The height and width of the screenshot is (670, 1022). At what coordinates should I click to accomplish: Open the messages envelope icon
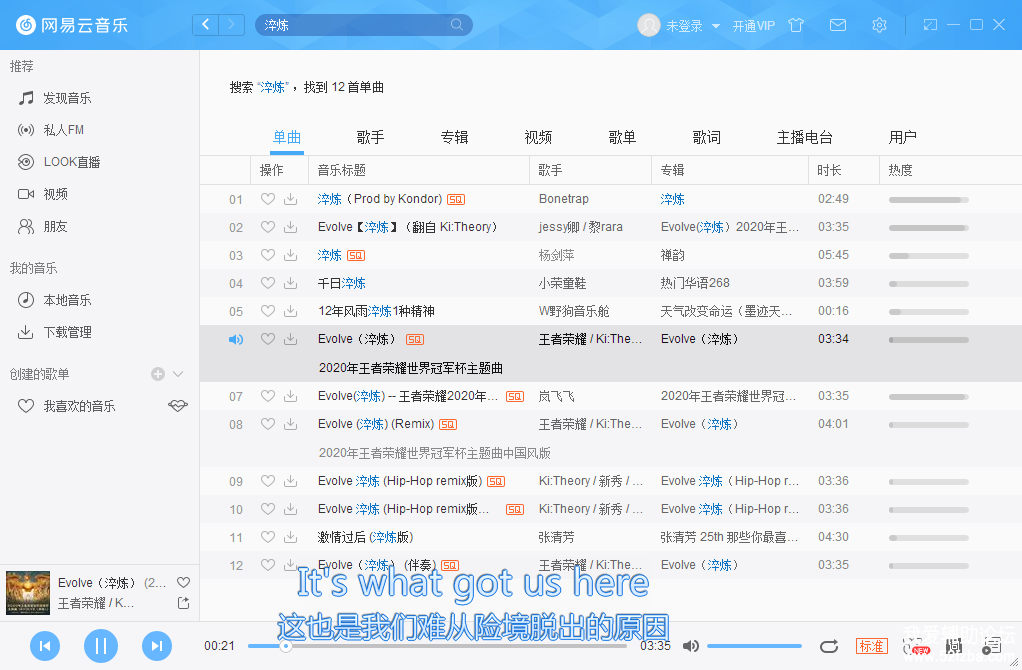pyautogui.click(x=838, y=25)
